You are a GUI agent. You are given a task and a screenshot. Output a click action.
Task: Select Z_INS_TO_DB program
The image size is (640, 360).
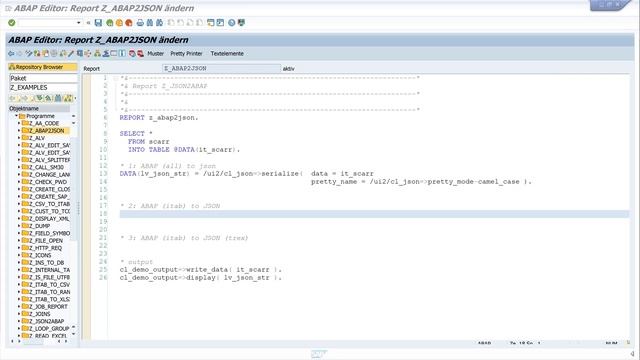(x=46, y=262)
